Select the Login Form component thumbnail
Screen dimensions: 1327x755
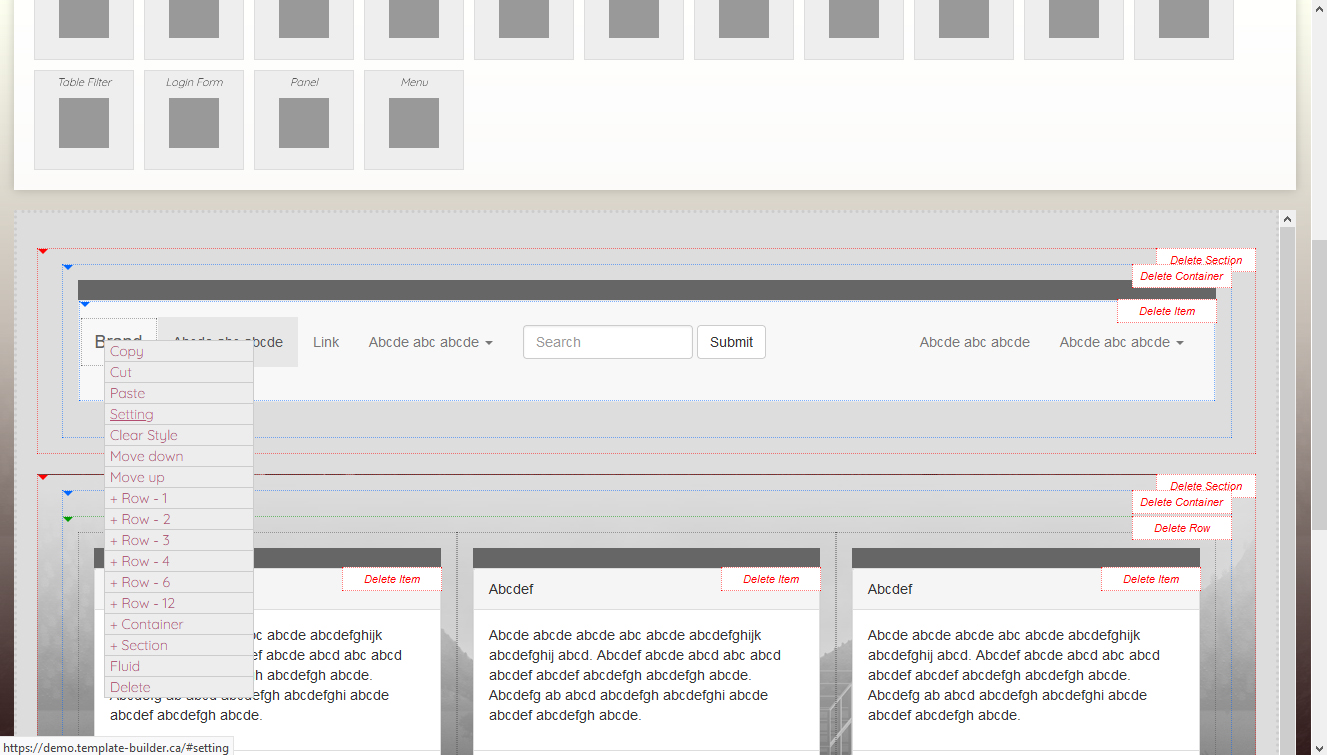(x=194, y=120)
